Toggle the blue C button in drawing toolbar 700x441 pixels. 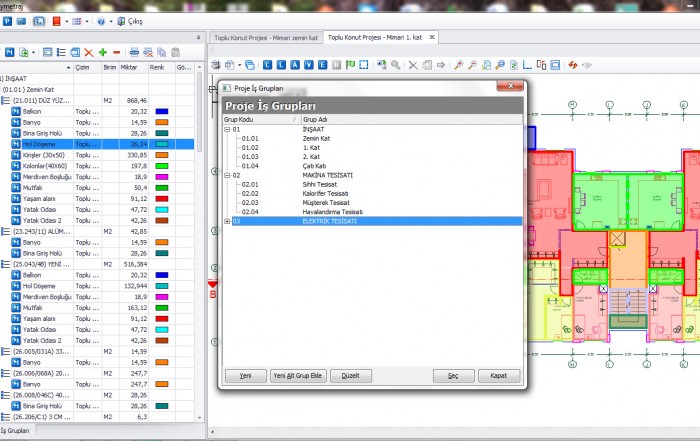click(x=268, y=65)
